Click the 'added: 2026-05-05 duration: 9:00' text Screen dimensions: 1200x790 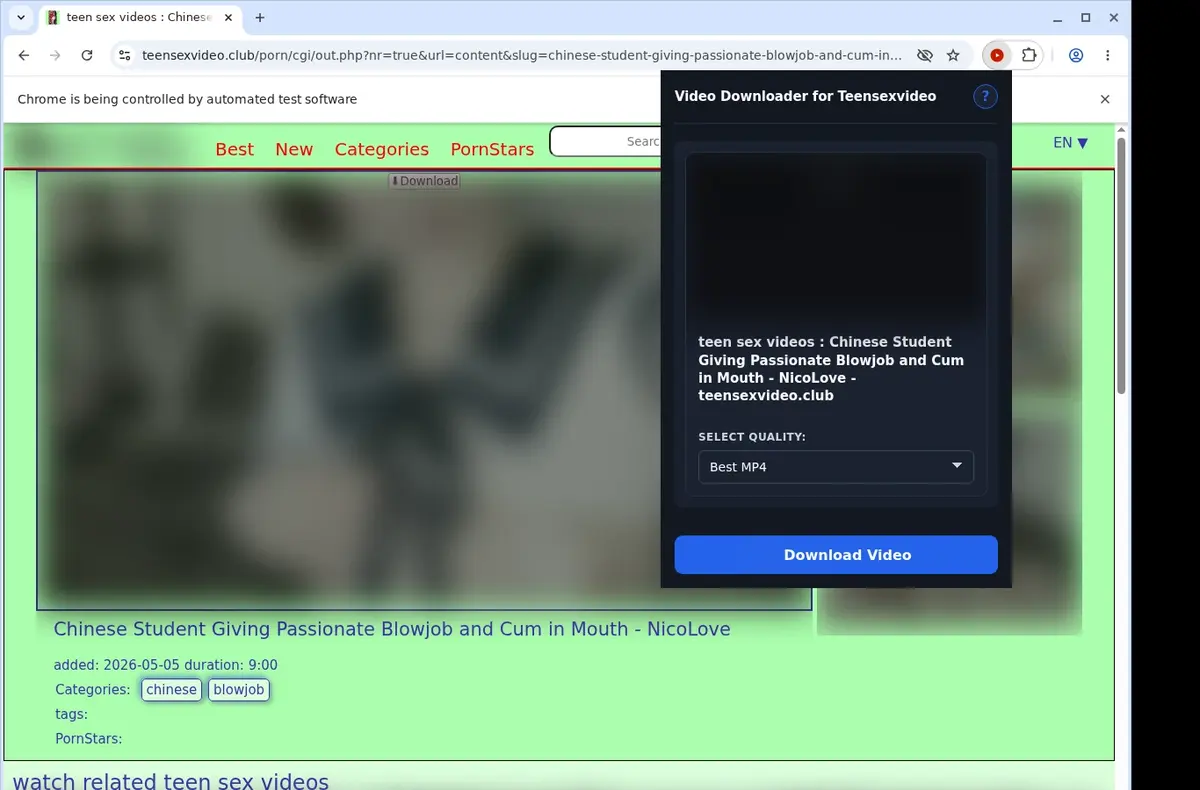(166, 665)
